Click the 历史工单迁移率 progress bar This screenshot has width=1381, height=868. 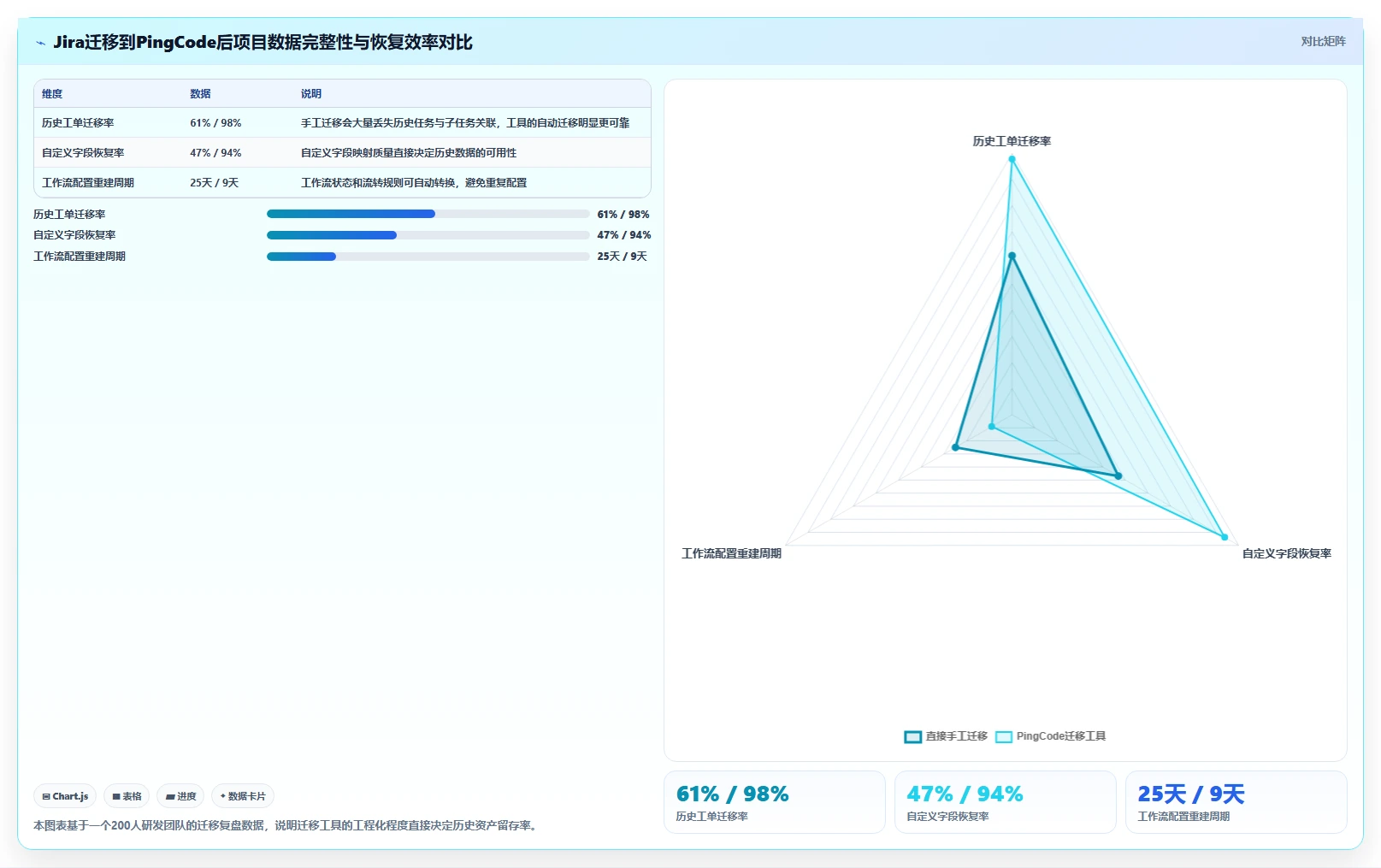tap(428, 214)
